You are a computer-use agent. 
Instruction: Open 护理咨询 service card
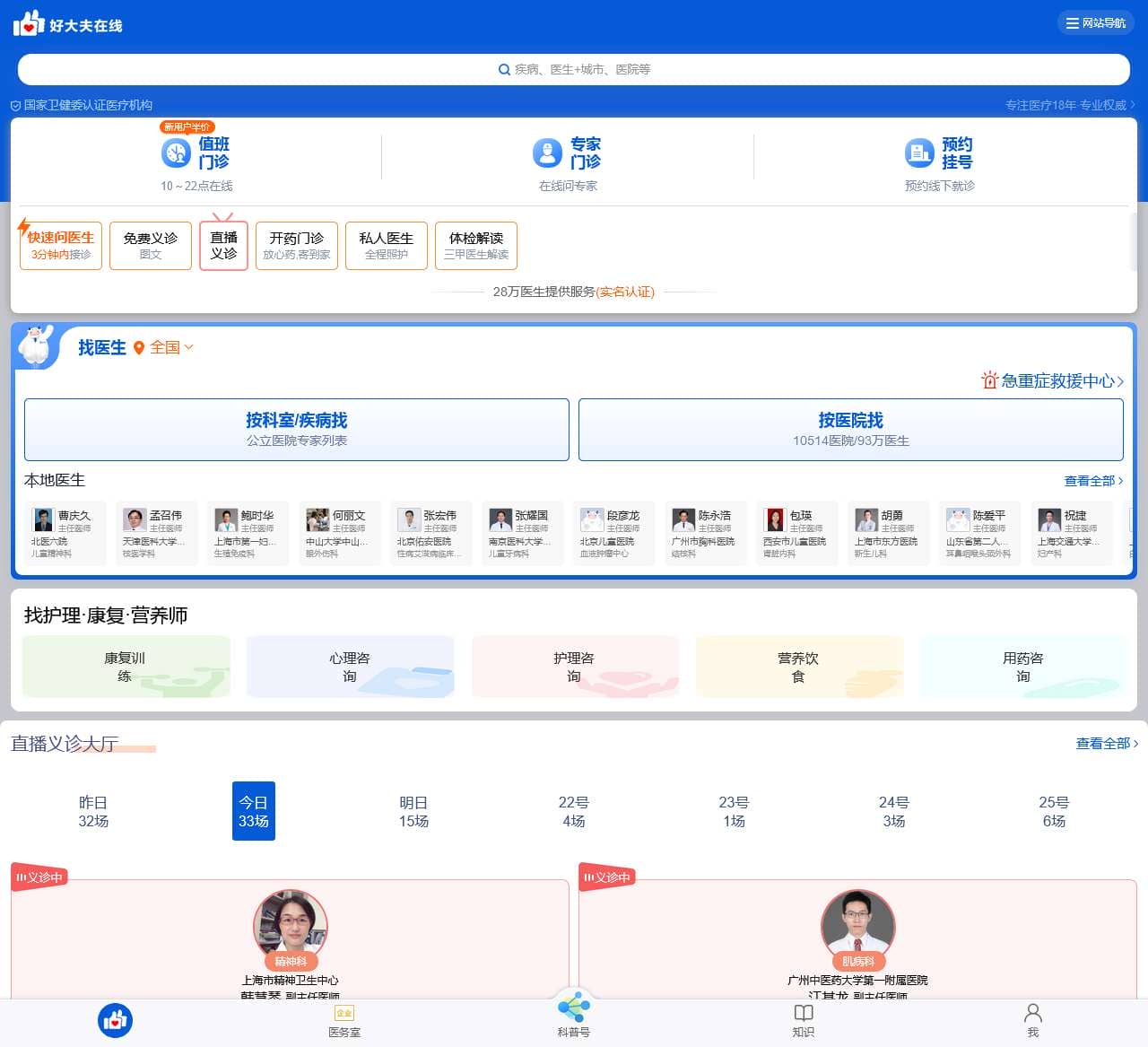click(575, 667)
